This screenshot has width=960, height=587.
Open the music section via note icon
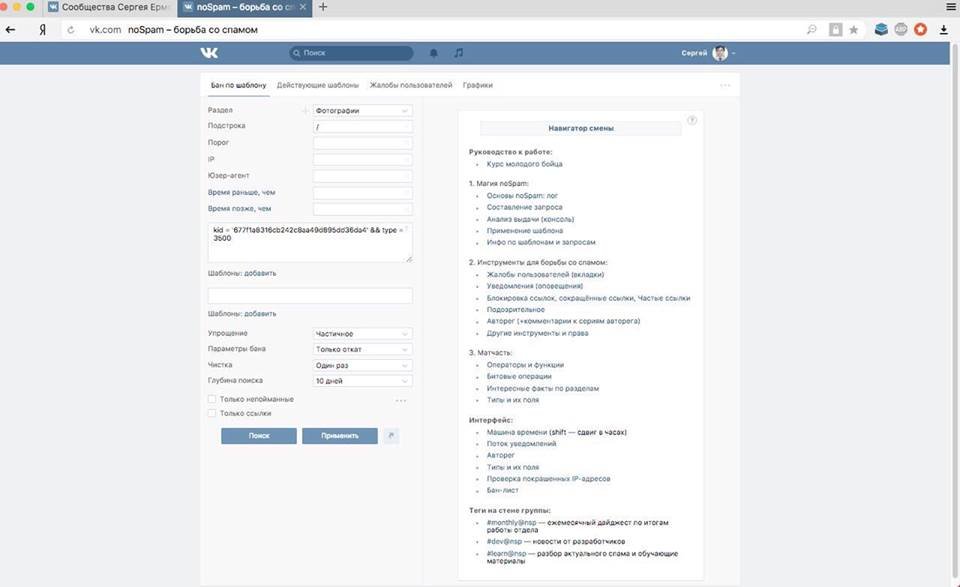[x=458, y=53]
